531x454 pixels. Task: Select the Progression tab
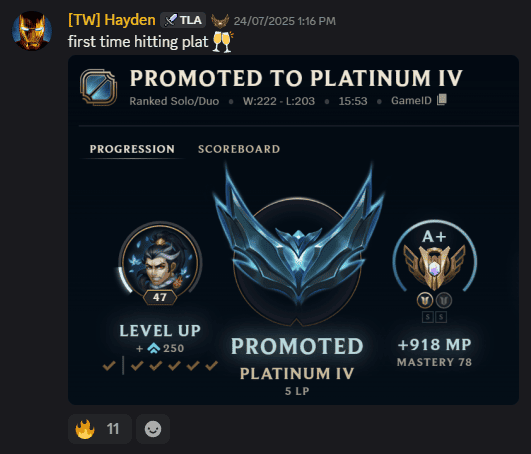pyautogui.click(x=132, y=149)
